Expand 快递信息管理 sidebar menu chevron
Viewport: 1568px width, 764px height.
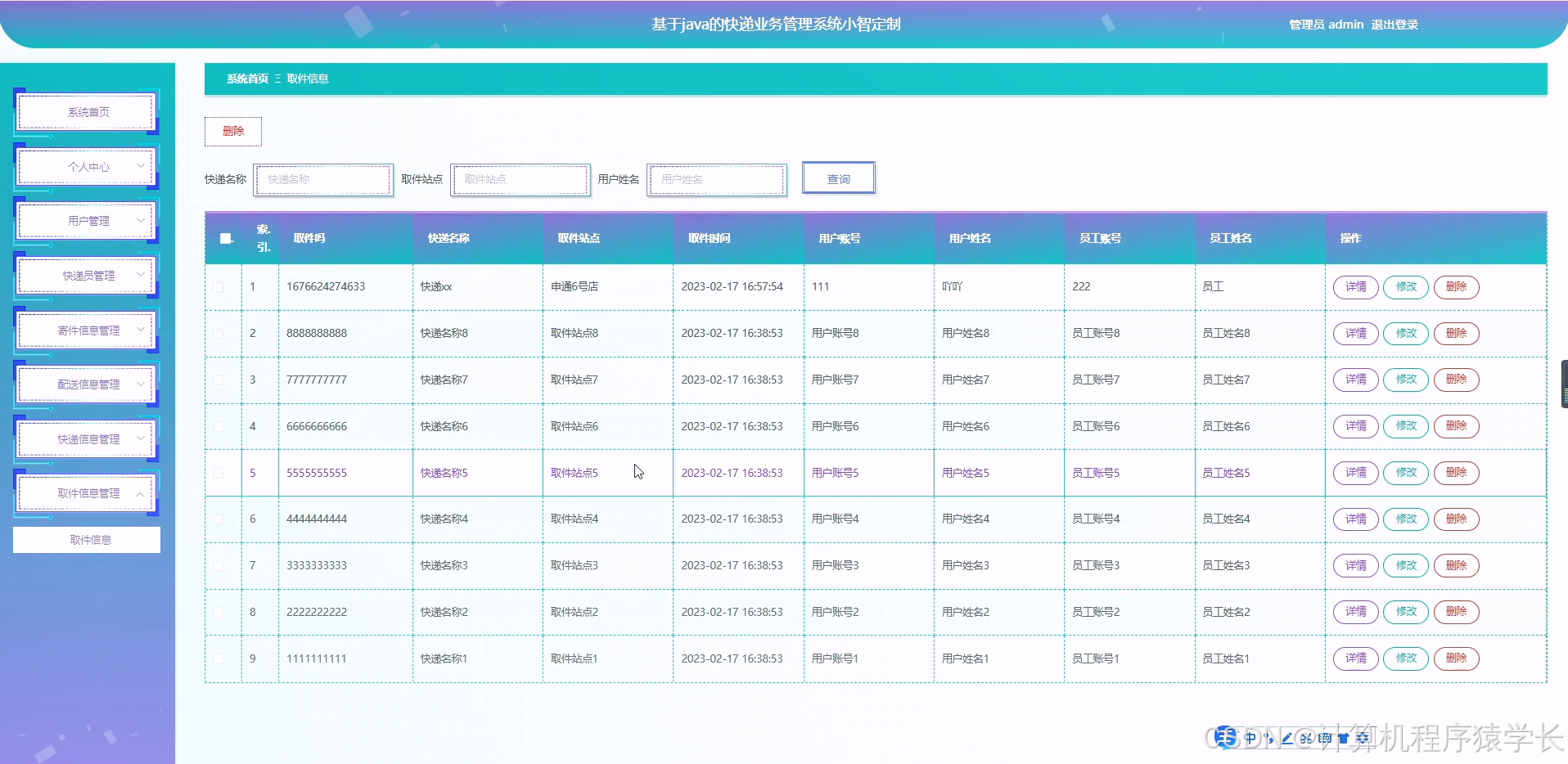click(x=140, y=438)
